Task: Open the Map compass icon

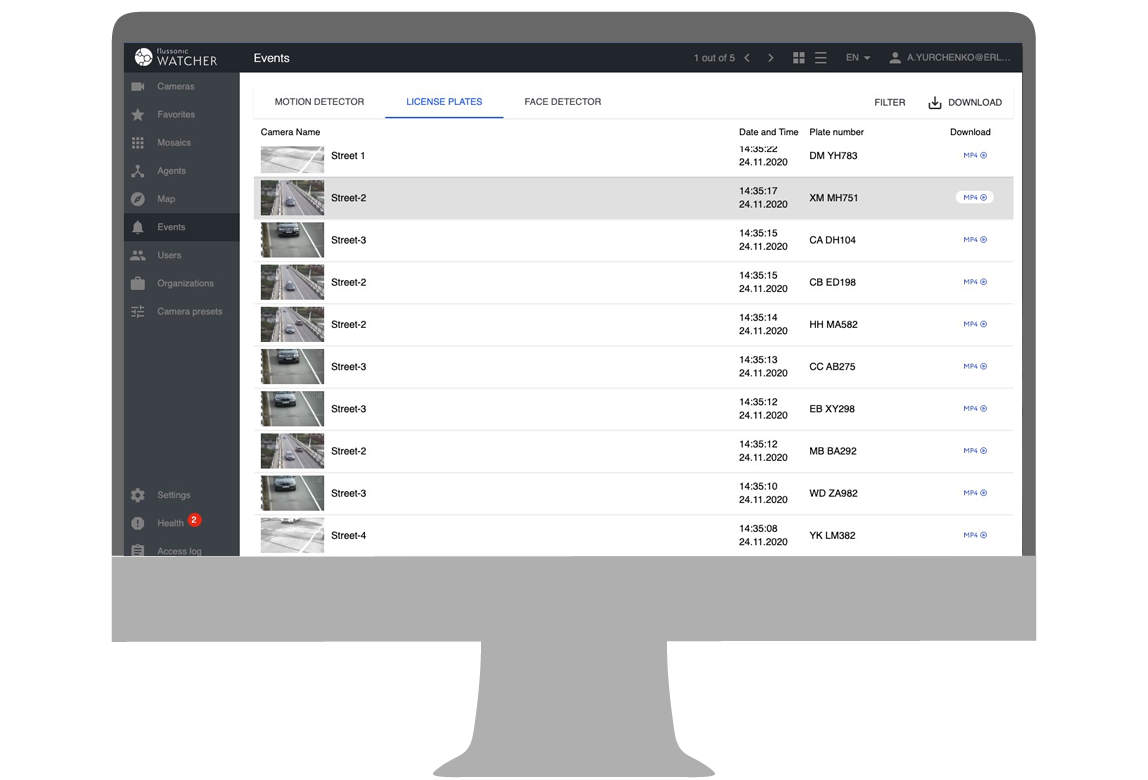Action: (x=138, y=199)
